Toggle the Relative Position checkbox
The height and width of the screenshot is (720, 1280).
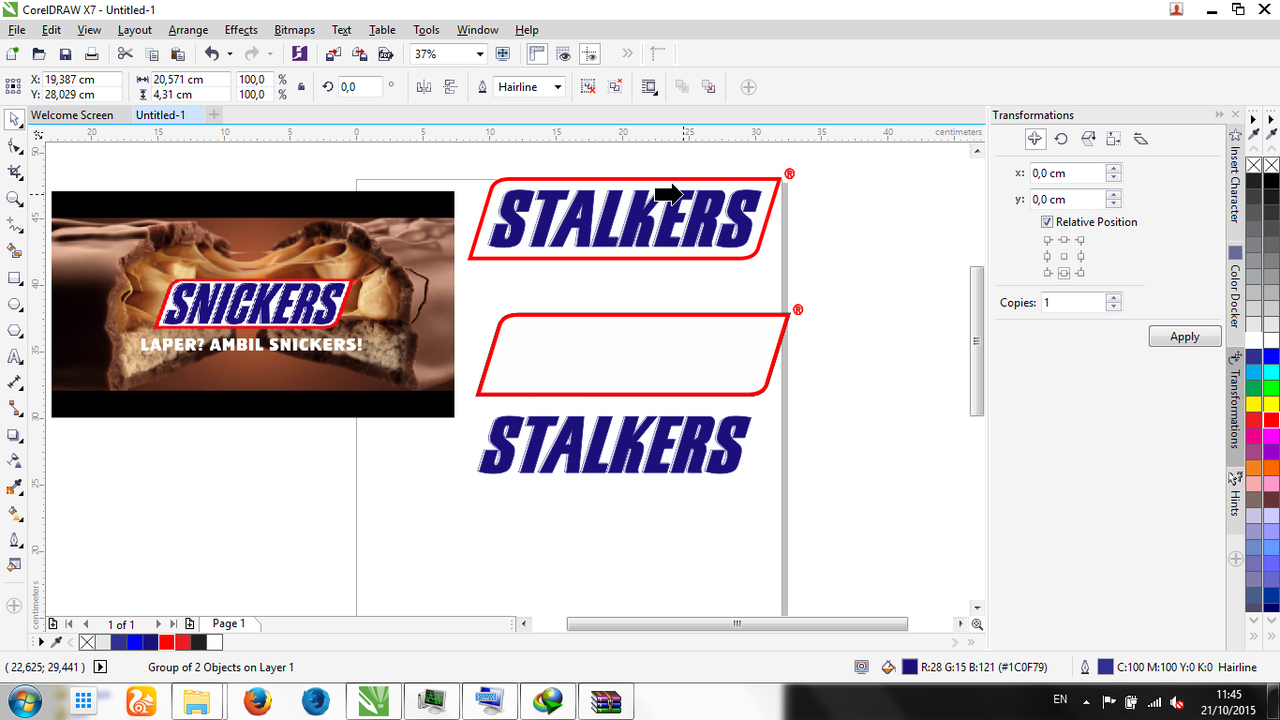(x=1047, y=222)
